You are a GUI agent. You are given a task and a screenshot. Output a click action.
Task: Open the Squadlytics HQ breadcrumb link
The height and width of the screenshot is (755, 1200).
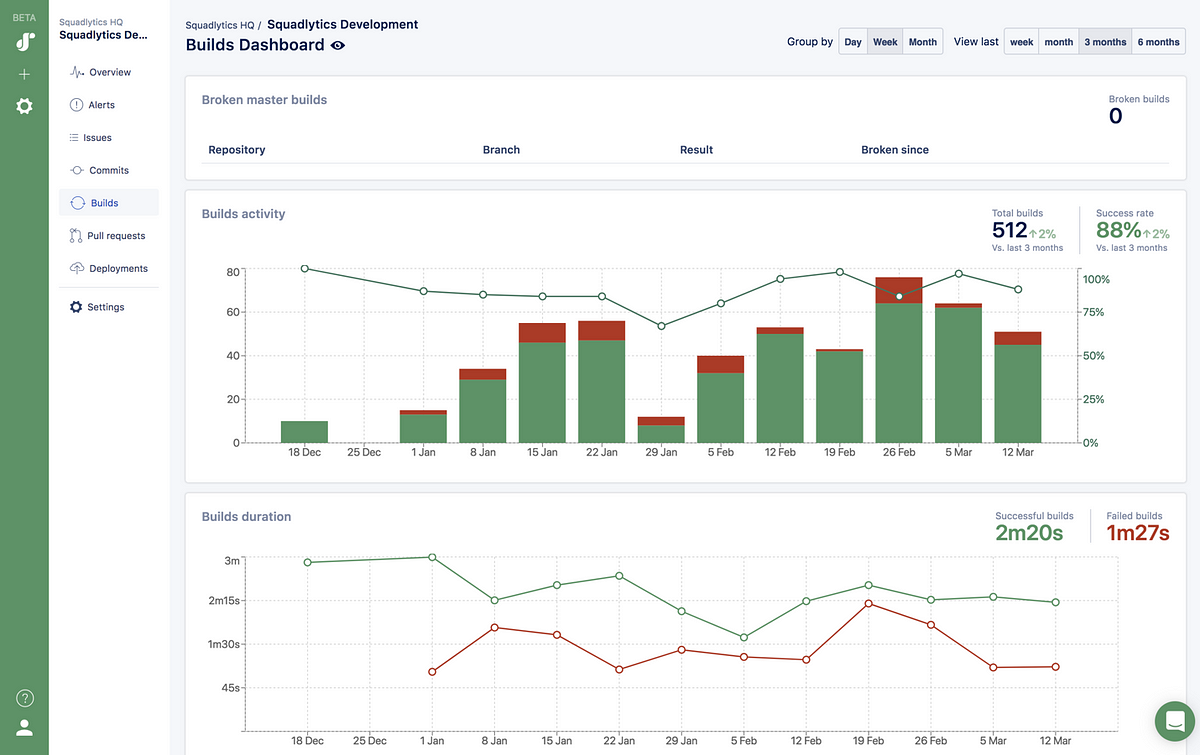click(x=220, y=24)
